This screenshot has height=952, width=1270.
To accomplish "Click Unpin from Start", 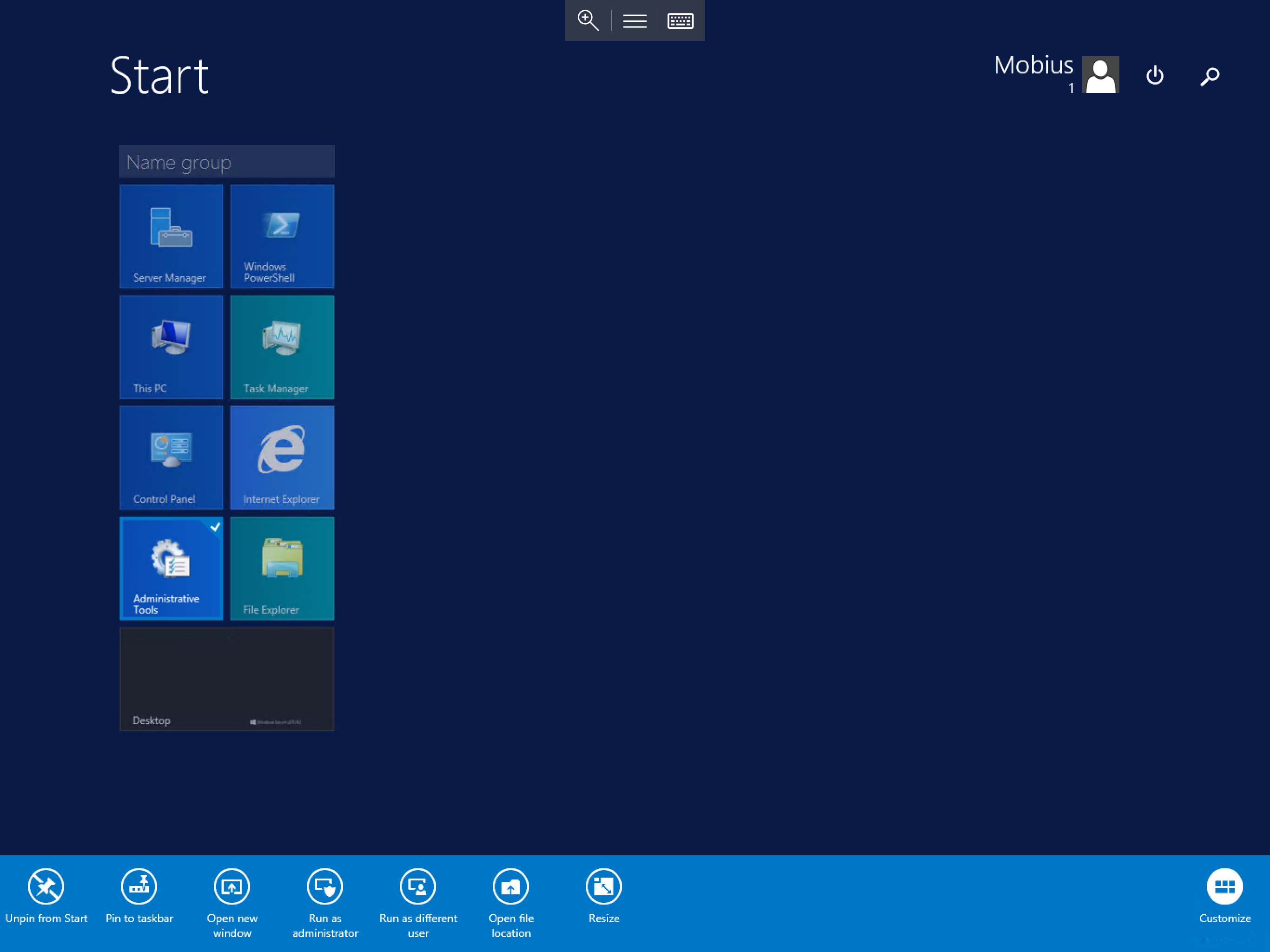I will (x=46, y=896).
